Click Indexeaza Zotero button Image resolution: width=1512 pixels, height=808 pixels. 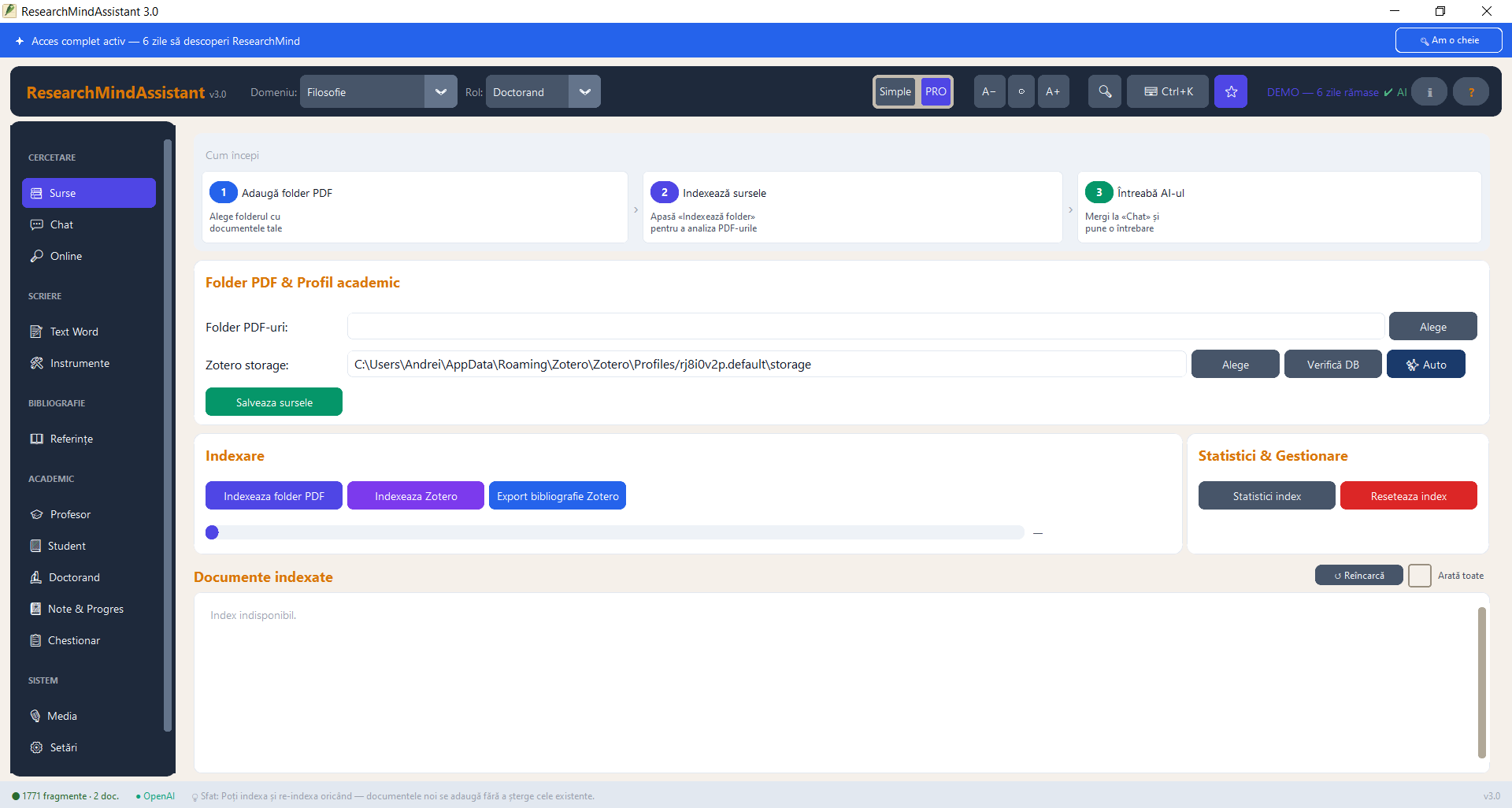(416, 496)
